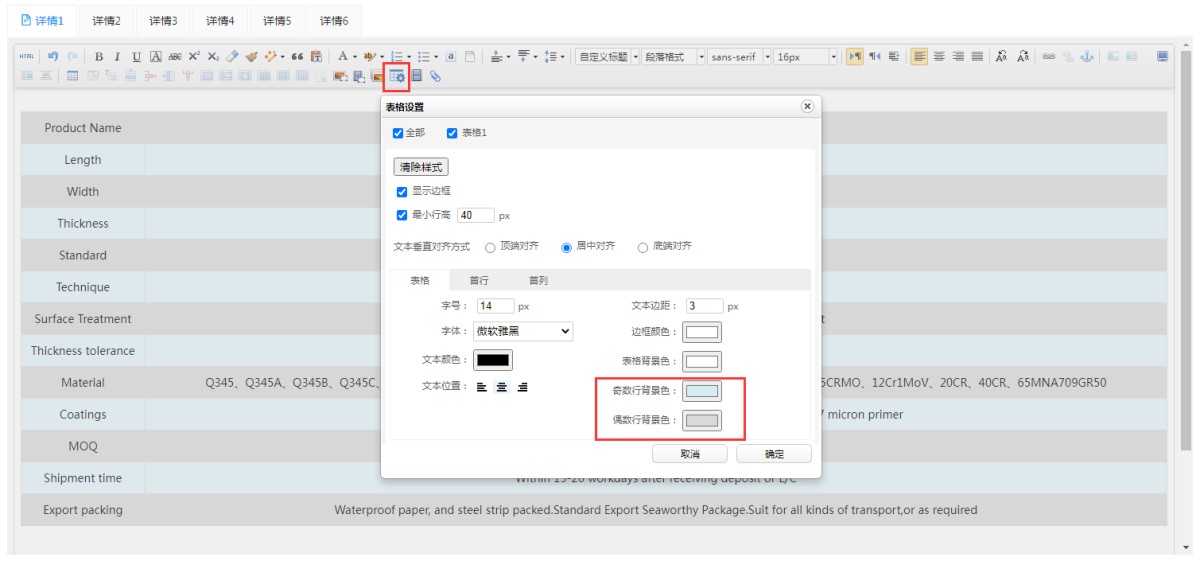Open the sans-serif font family dropdown
The height and width of the screenshot is (561, 1200).
[x=740, y=57]
